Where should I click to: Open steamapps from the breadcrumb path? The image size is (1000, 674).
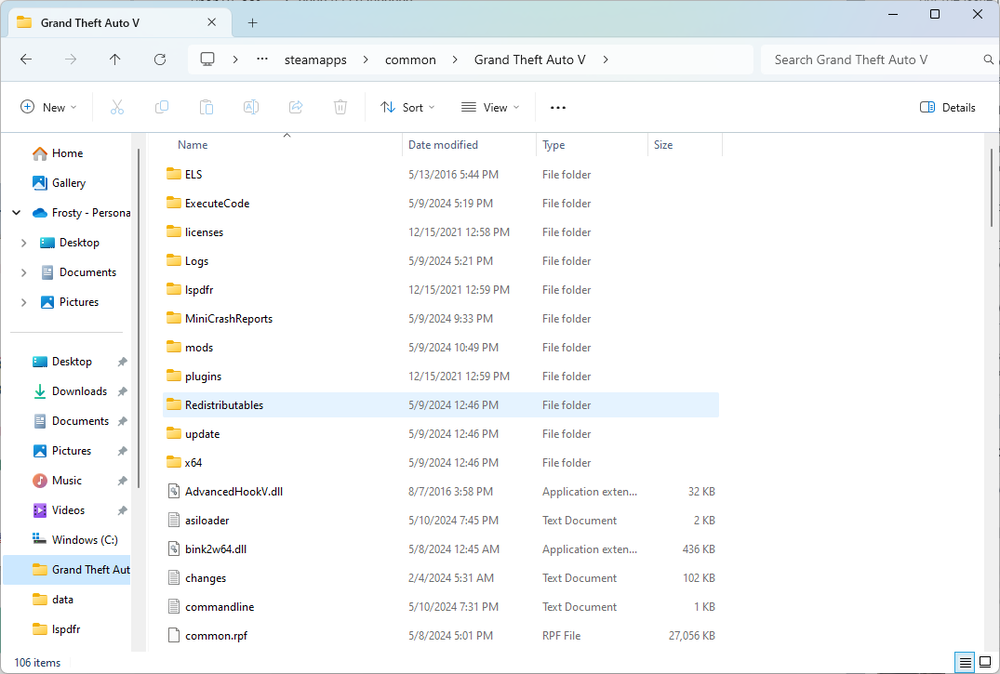[315, 59]
